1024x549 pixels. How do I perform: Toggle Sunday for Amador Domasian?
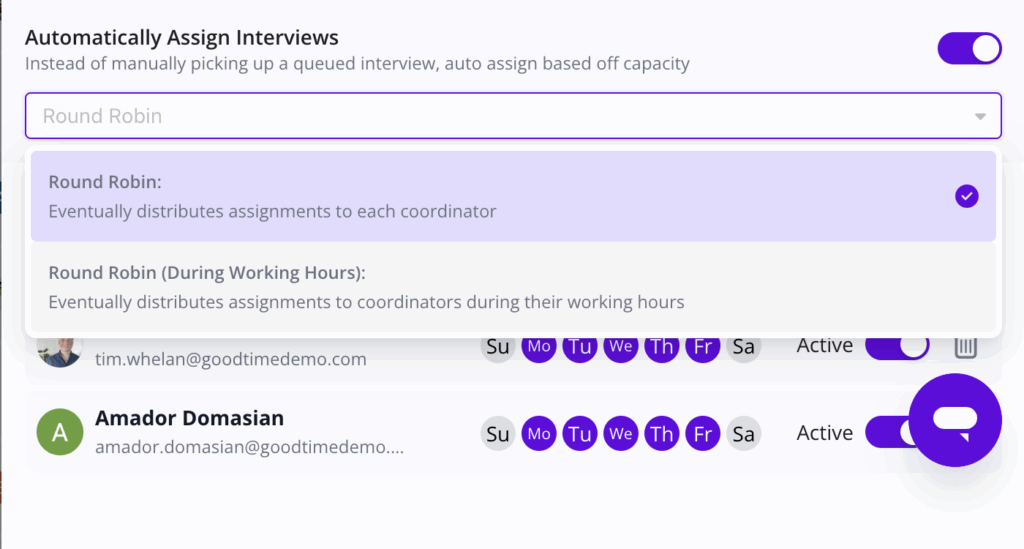(x=497, y=434)
